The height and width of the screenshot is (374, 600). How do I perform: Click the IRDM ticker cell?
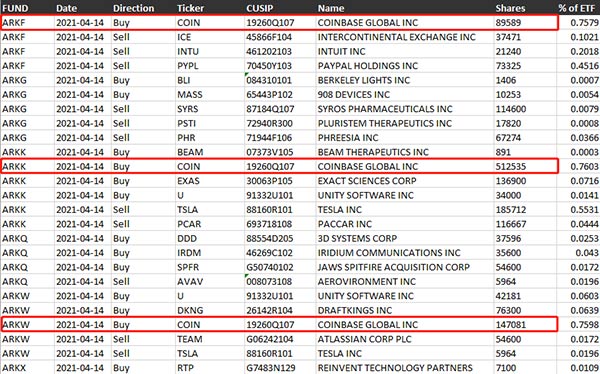click(x=210, y=253)
